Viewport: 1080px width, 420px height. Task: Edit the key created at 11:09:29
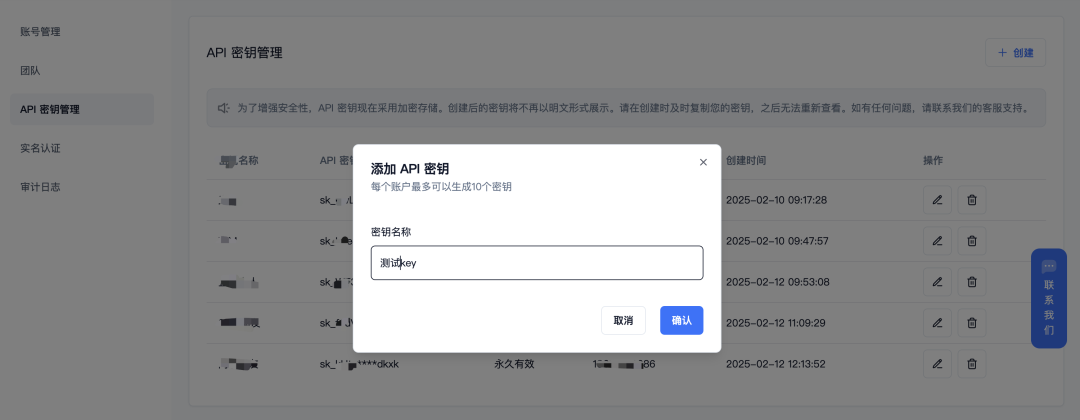click(937, 323)
